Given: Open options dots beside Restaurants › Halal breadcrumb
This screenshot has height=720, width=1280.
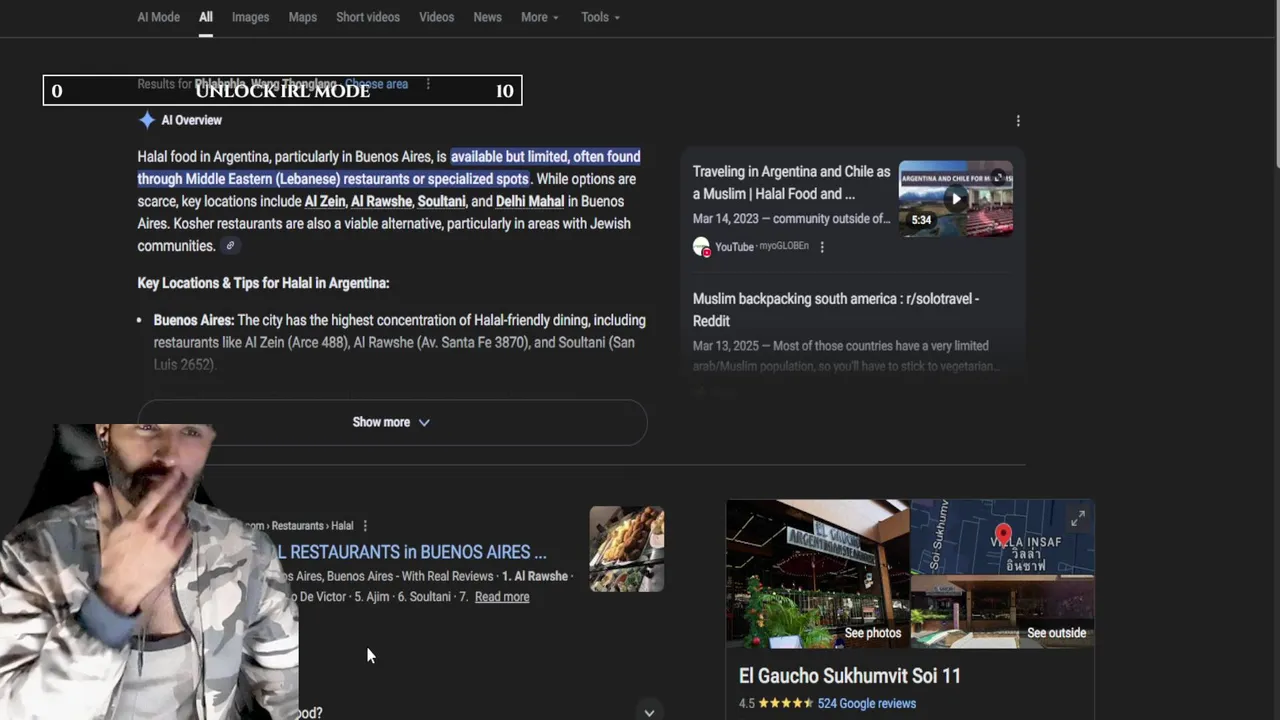Looking at the screenshot, I should pos(365,526).
